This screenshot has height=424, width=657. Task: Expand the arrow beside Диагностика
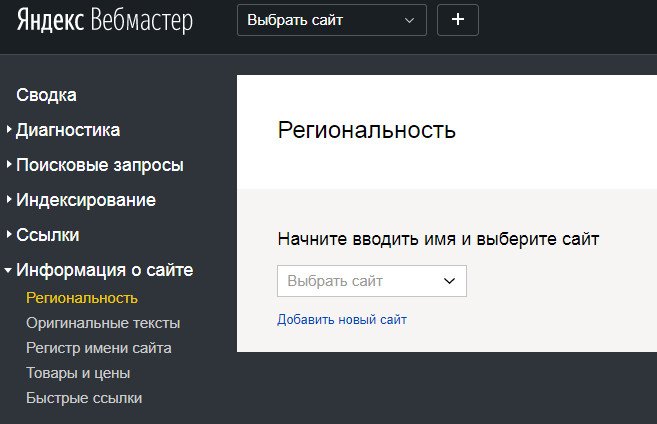(9, 129)
